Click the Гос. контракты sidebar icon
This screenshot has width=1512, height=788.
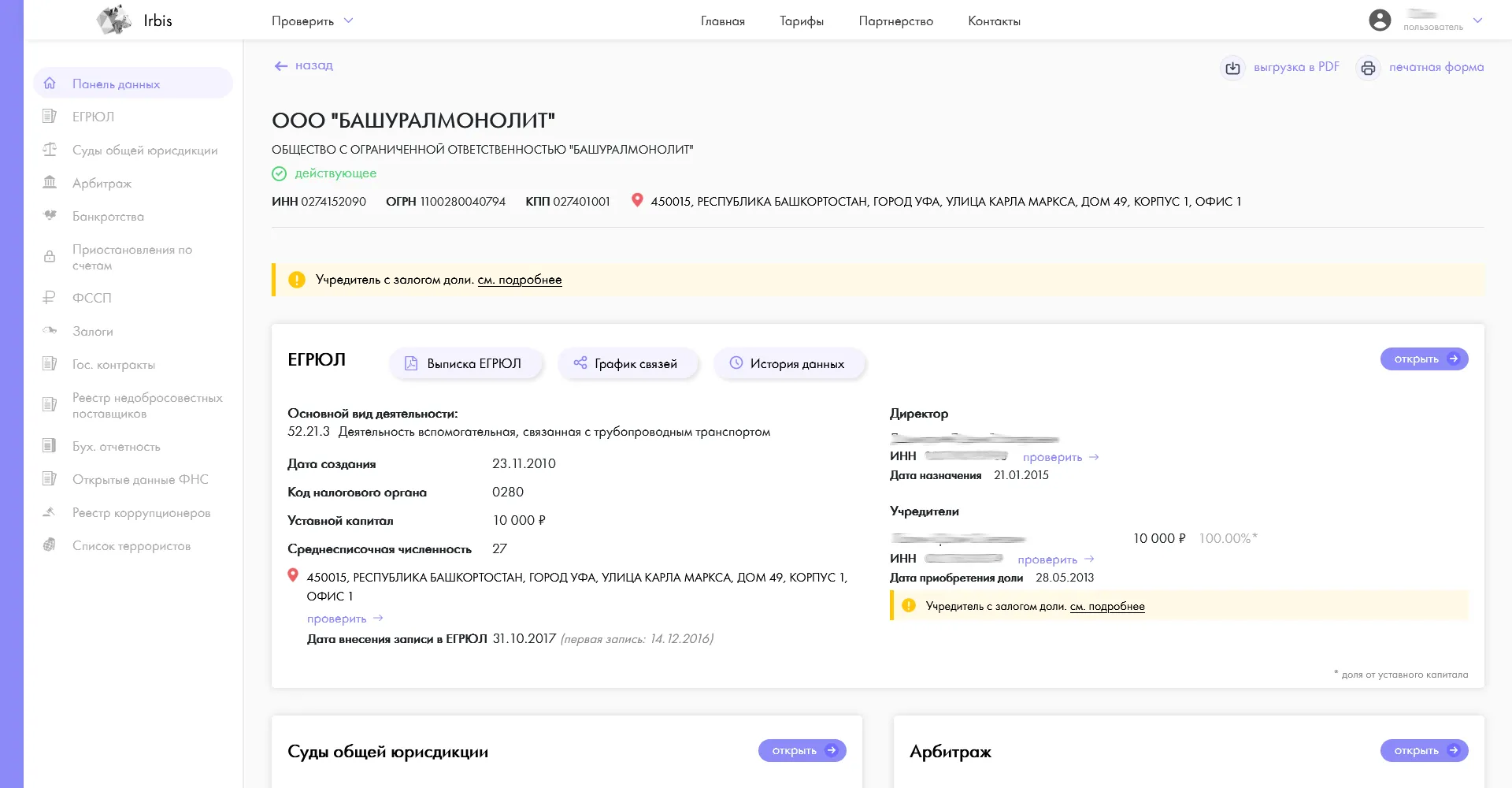(50, 363)
